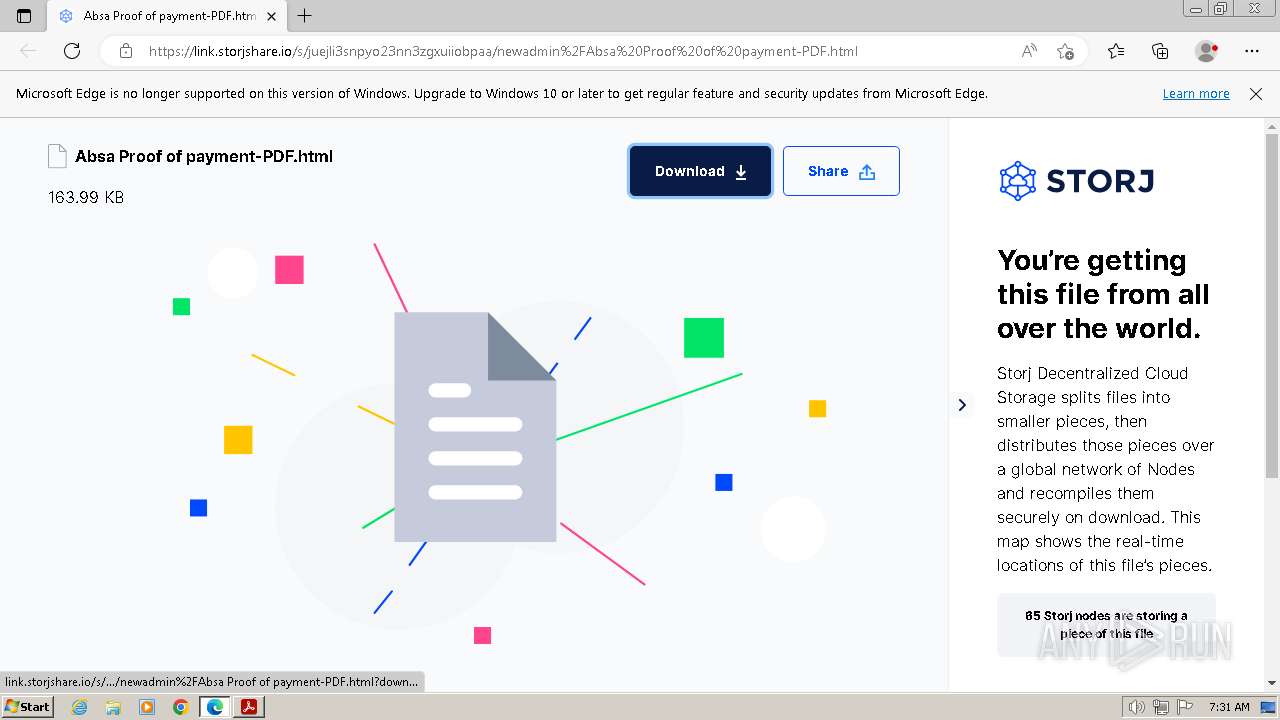
Task: Click the volume icon in system tray
Action: (1137, 707)
